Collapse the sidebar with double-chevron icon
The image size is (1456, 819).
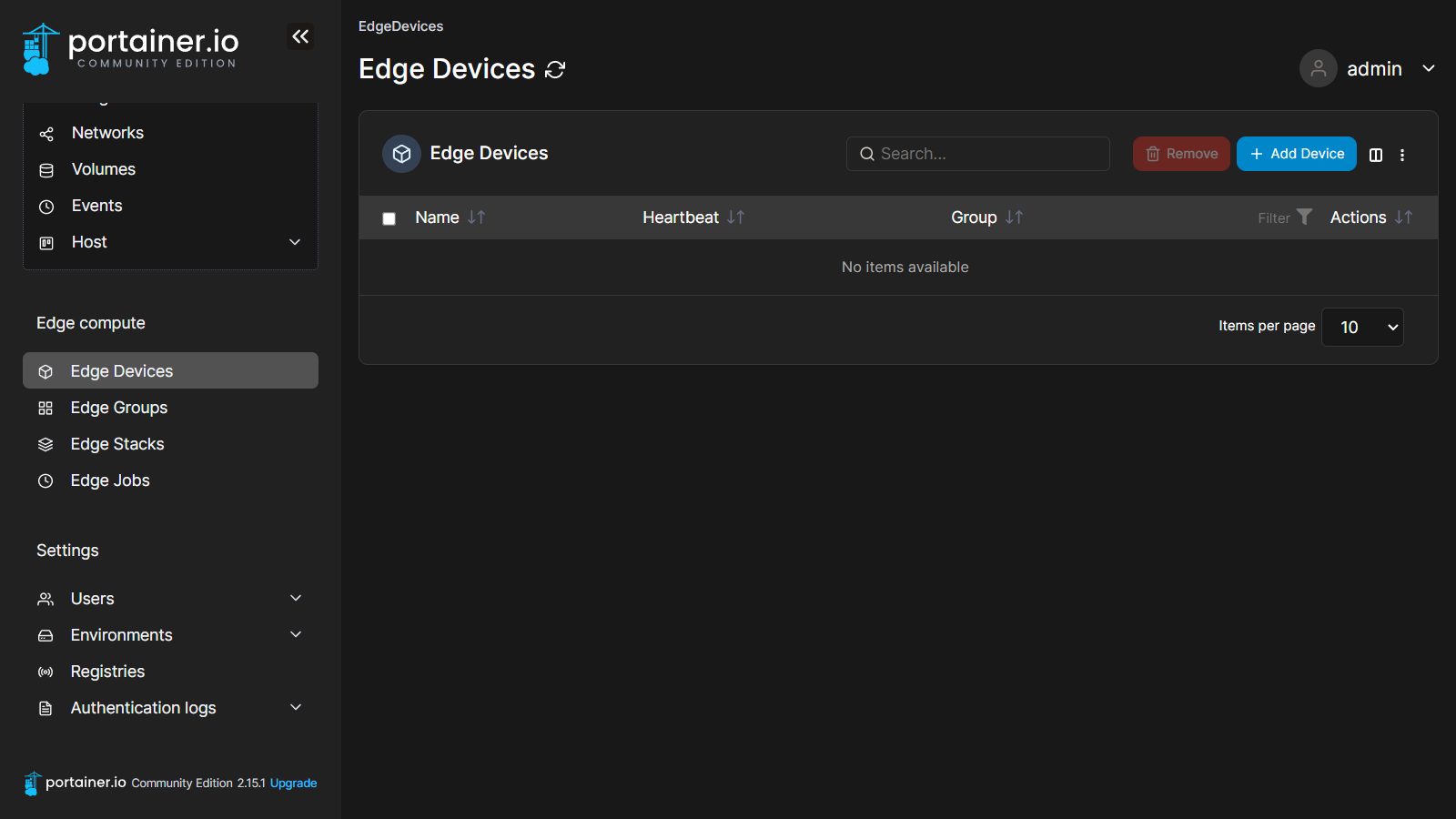300,36
